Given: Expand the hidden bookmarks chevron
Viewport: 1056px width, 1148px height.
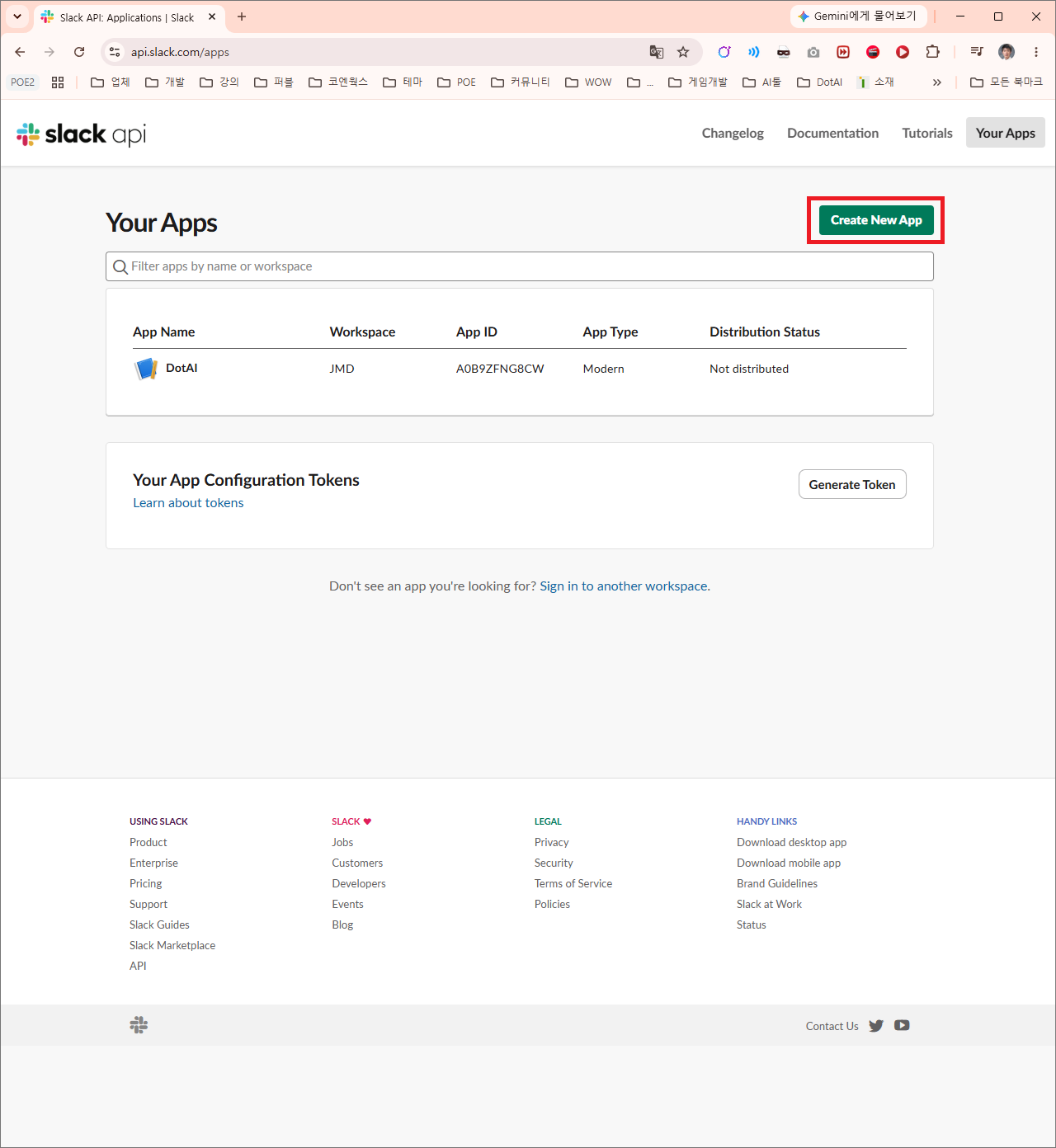Looking at the screenshot, I should [x=937, y=82].
